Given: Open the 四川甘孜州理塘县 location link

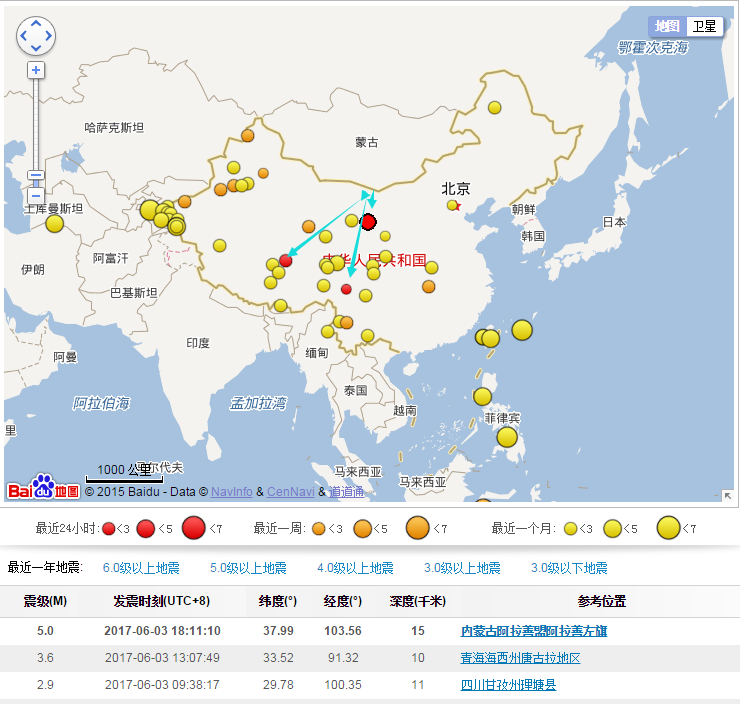Looking at the screenshot, I should coord(508,685).
